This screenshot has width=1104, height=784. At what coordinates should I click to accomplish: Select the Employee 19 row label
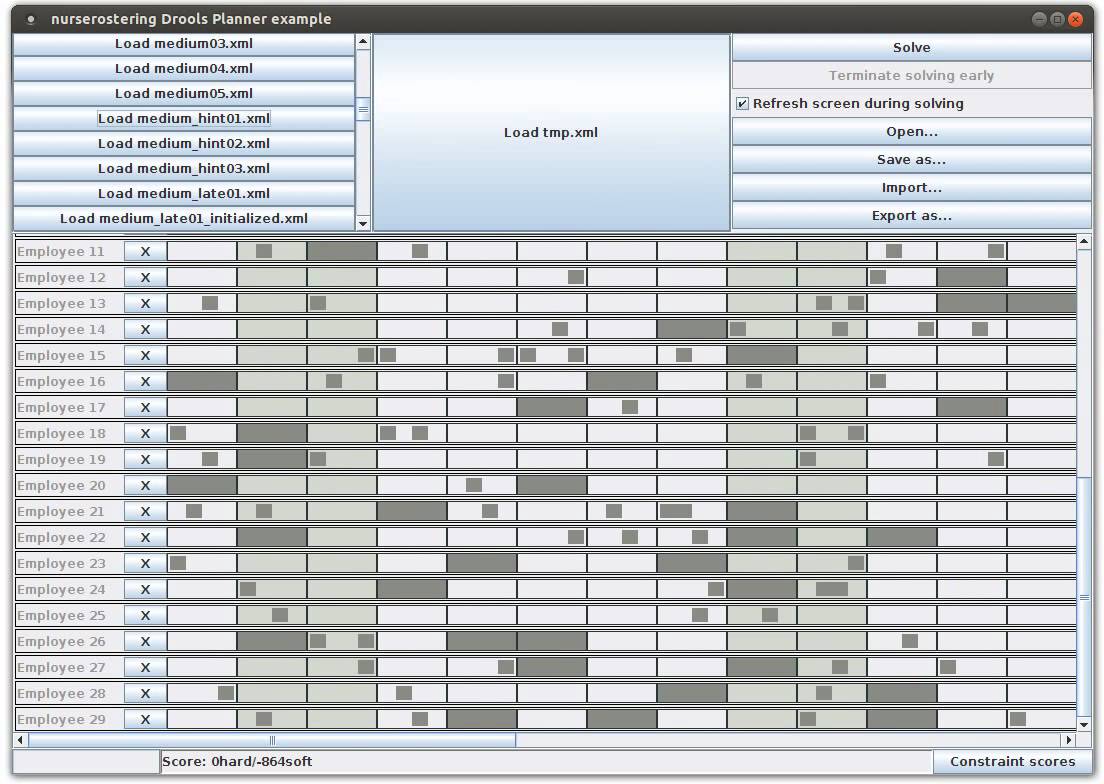point(61,460)
